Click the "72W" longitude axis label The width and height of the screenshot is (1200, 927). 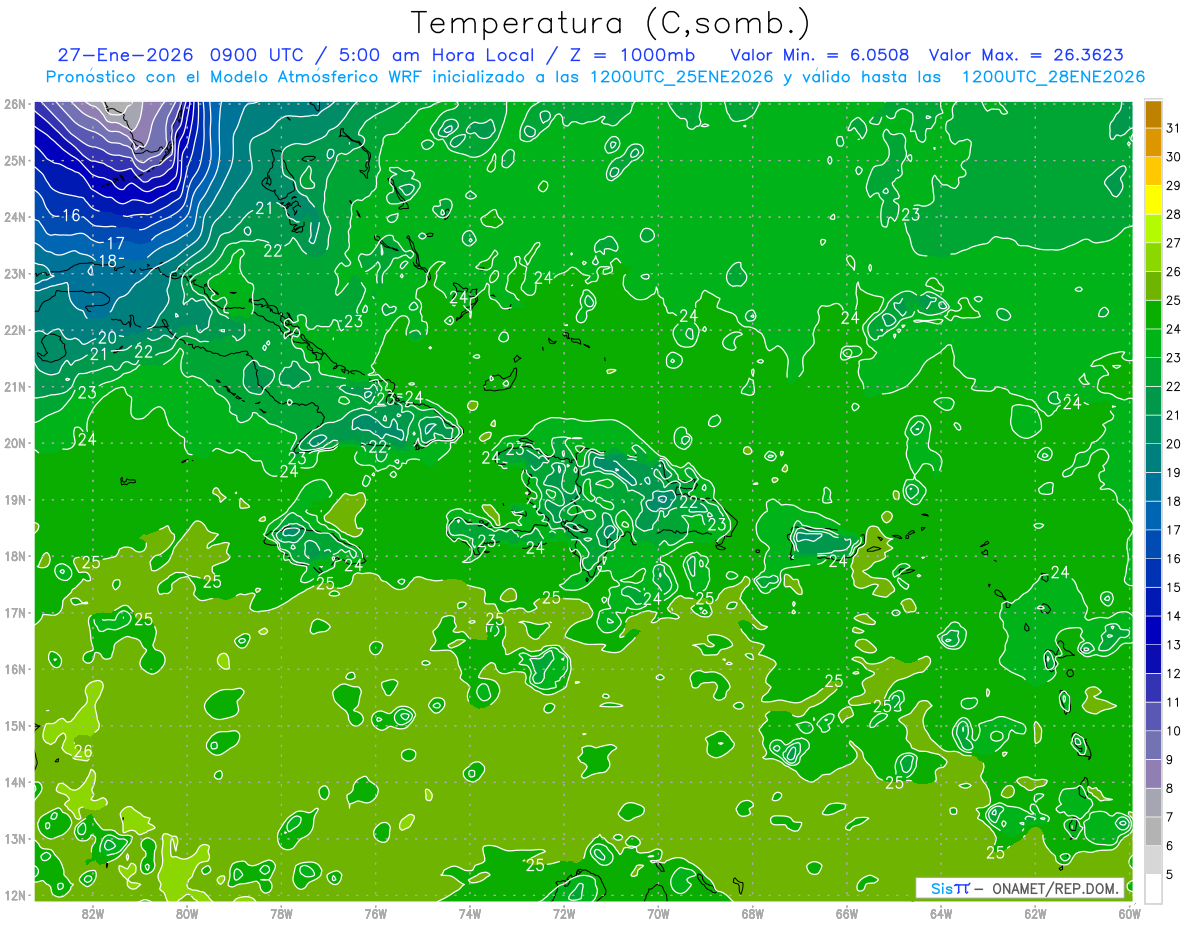tap(564, 913)
